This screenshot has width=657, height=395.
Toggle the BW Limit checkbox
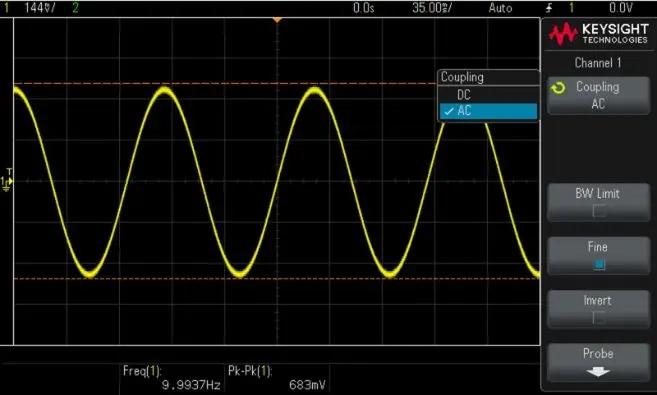(599, 211)
